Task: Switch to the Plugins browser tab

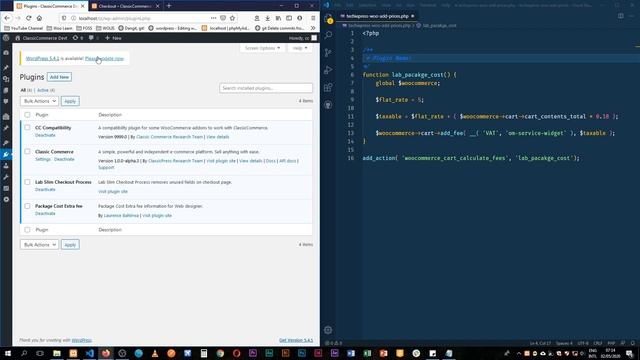Action: [x=51, y=6]
